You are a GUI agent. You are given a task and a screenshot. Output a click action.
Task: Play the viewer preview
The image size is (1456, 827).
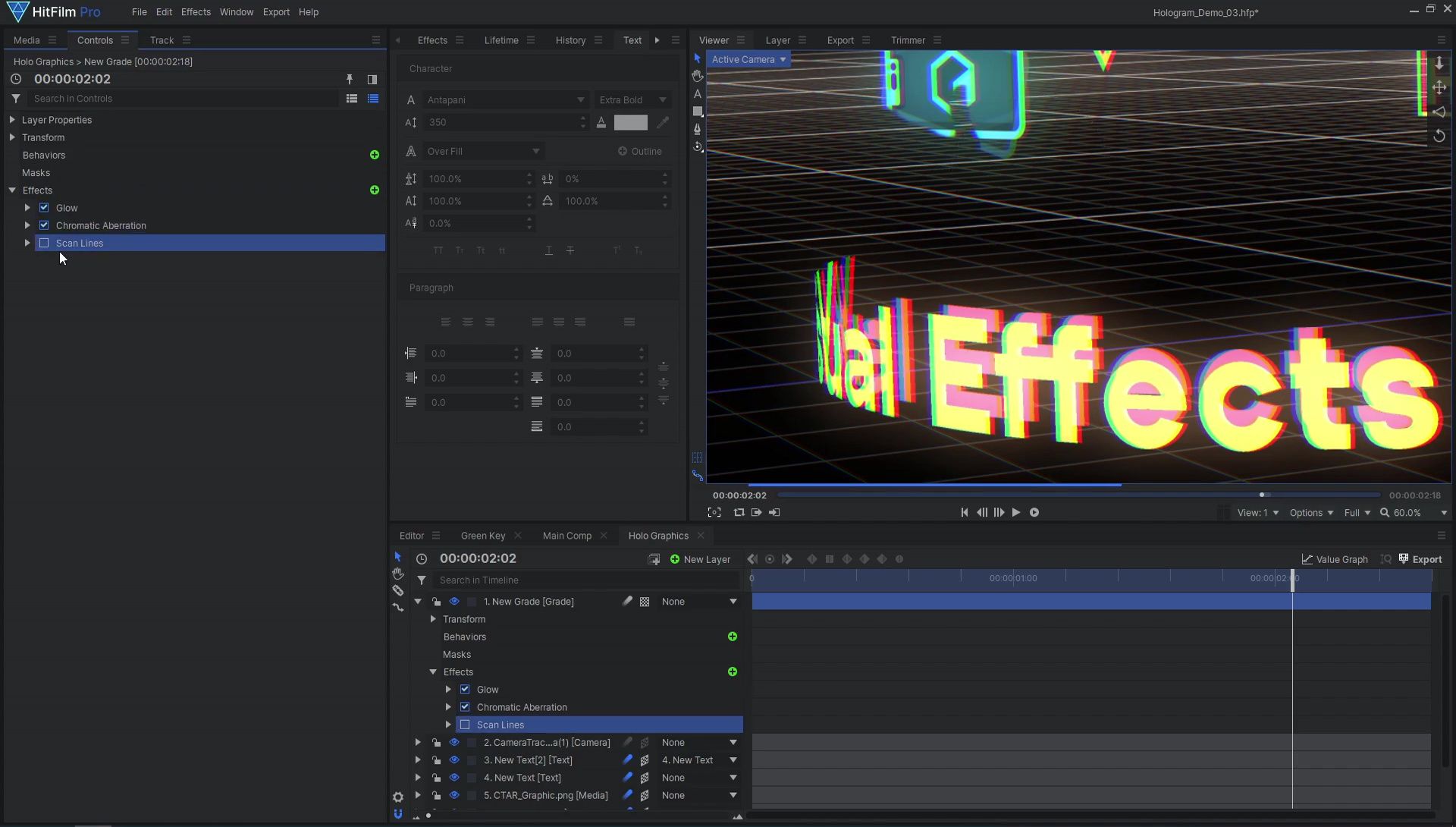[x=1016, y=513]
